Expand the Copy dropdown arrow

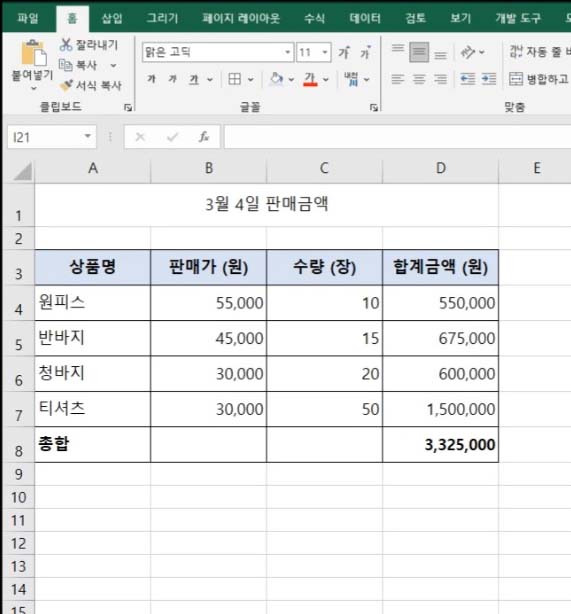(x=114, y=65)
